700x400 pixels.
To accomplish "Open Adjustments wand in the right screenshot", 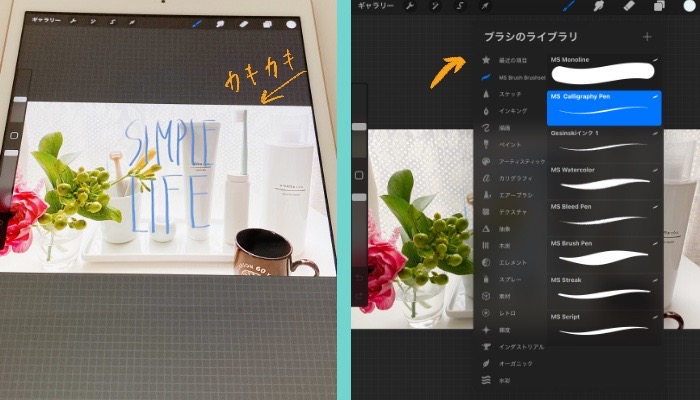I will click(x=435, y=6).
